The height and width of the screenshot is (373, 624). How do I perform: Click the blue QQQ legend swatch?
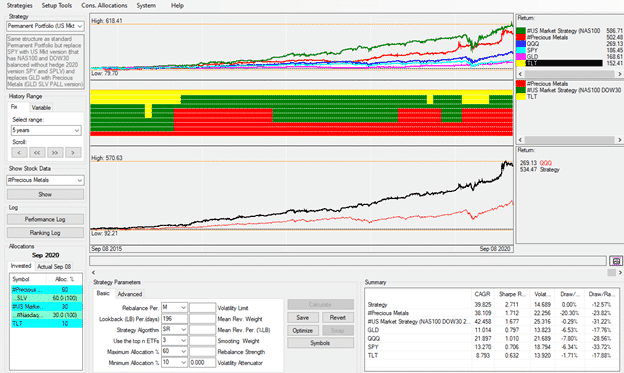click(x=521, y=44)
